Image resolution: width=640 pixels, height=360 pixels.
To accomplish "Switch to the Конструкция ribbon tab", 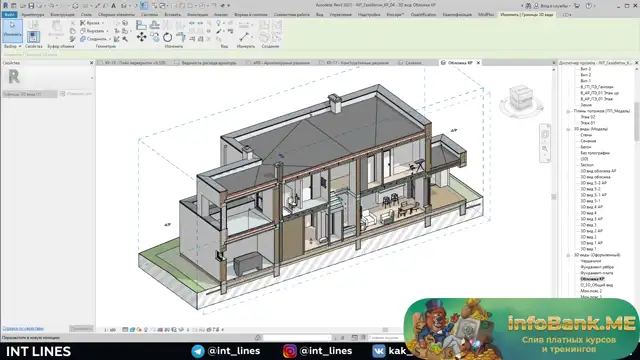I will point(62,14).
